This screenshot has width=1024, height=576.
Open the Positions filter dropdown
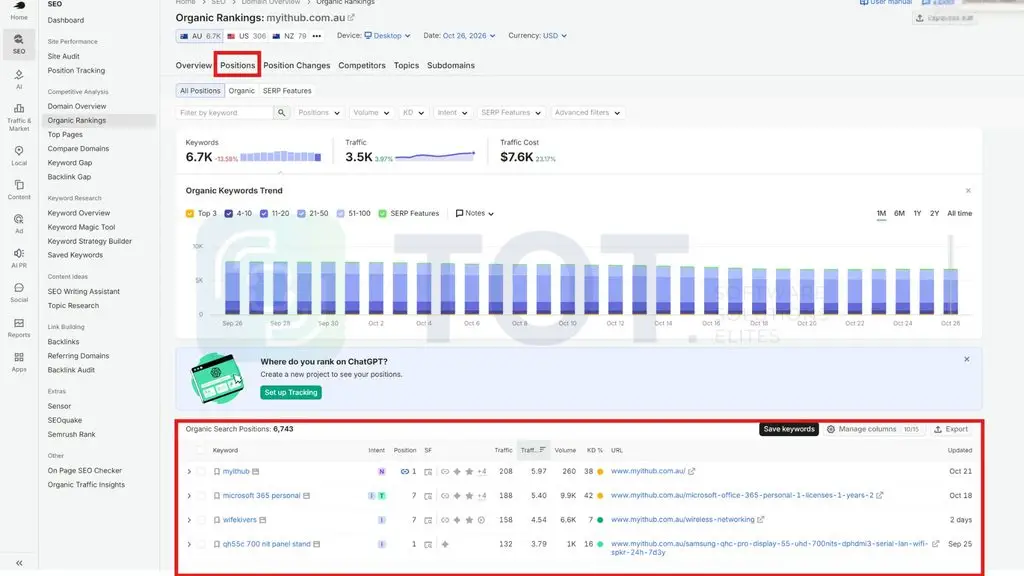click(x=319, y=113)
